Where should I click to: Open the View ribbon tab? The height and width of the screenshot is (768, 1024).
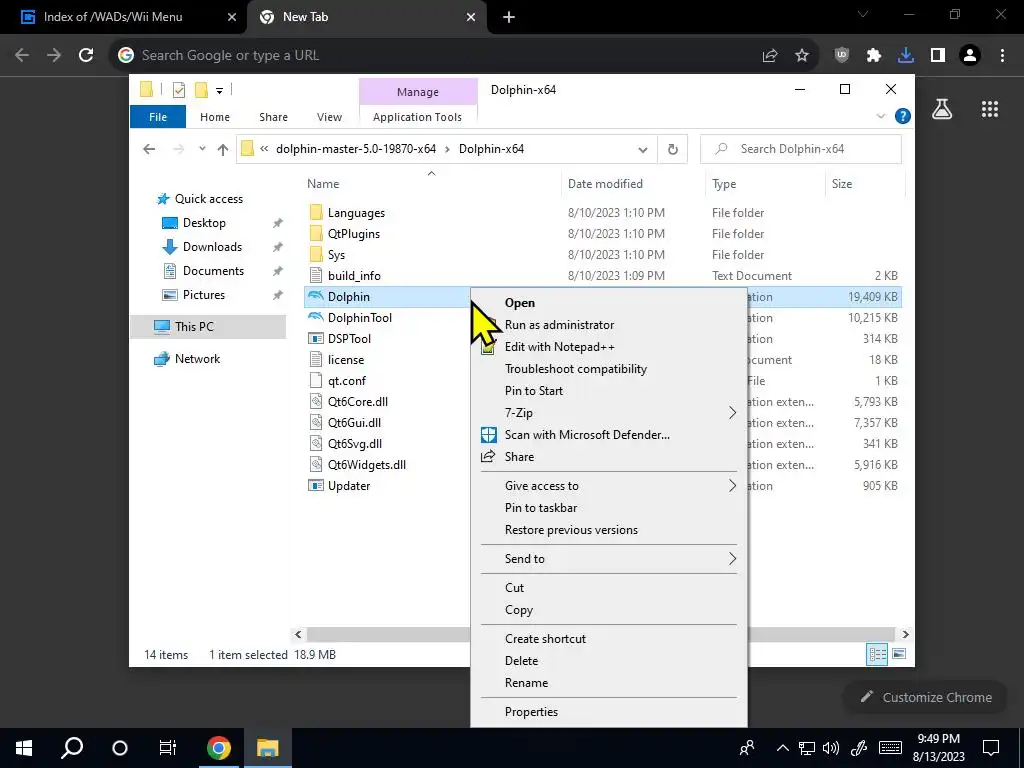pos(329,117)
